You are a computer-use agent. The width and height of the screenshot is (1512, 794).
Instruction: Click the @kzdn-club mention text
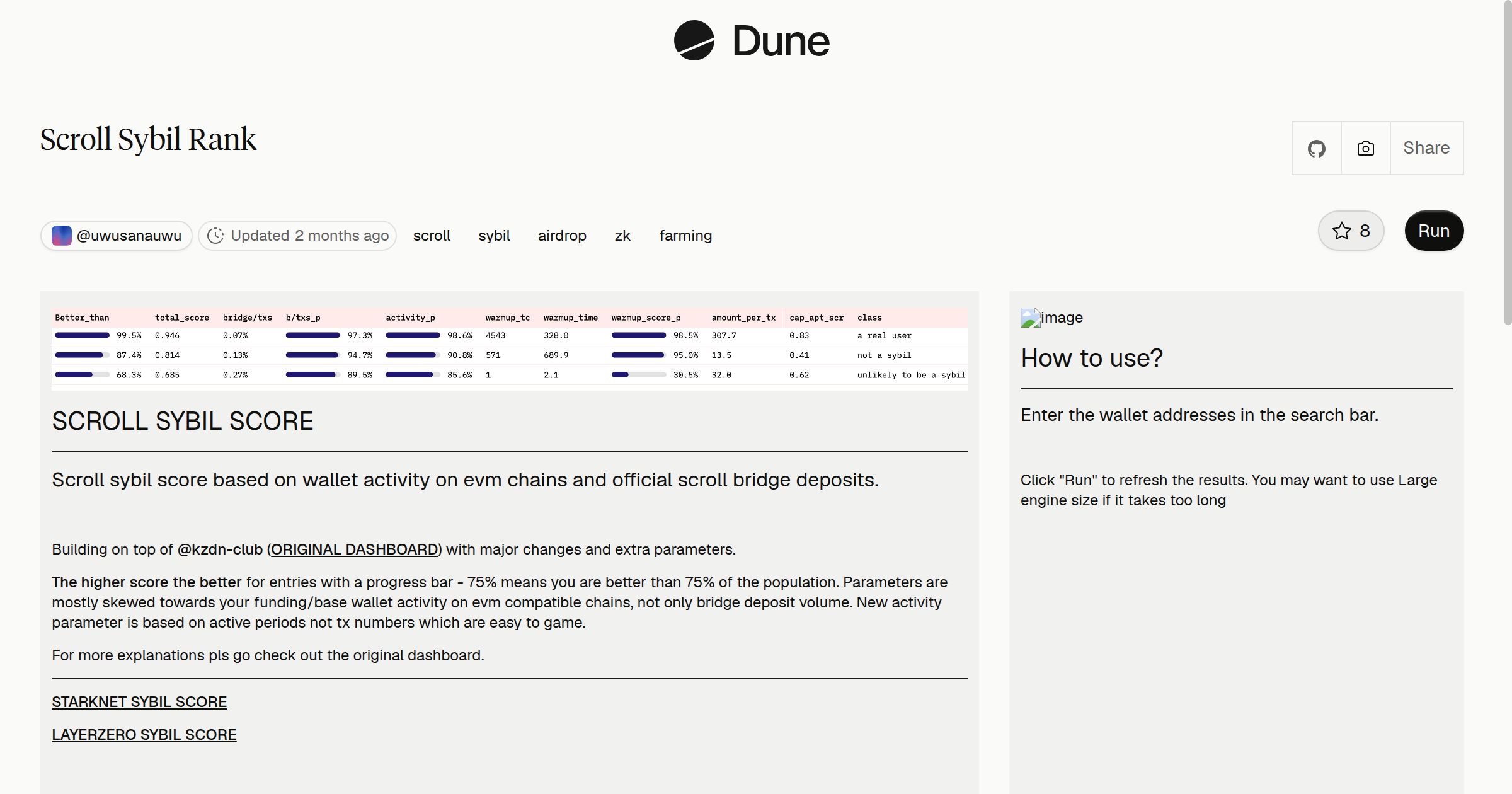coord(220,549)
